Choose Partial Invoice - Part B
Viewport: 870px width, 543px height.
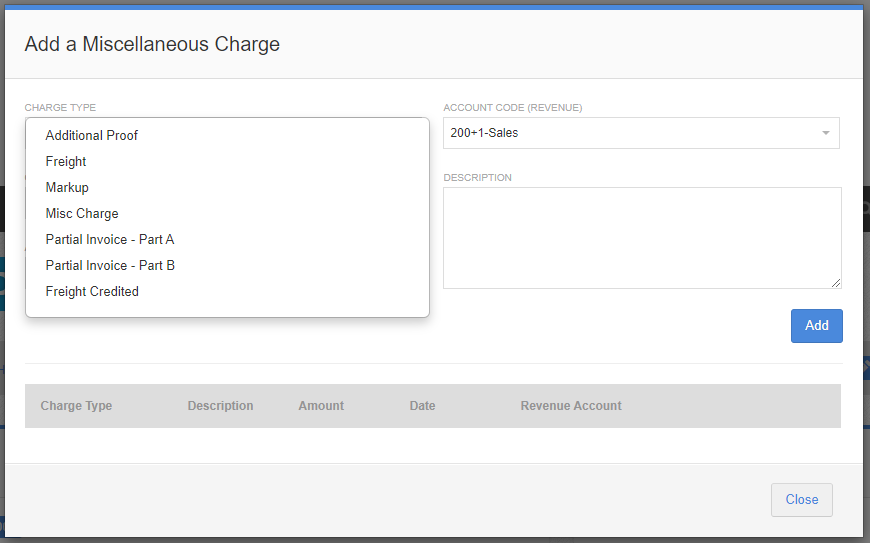pyautogui.click(x=227, y=266)
